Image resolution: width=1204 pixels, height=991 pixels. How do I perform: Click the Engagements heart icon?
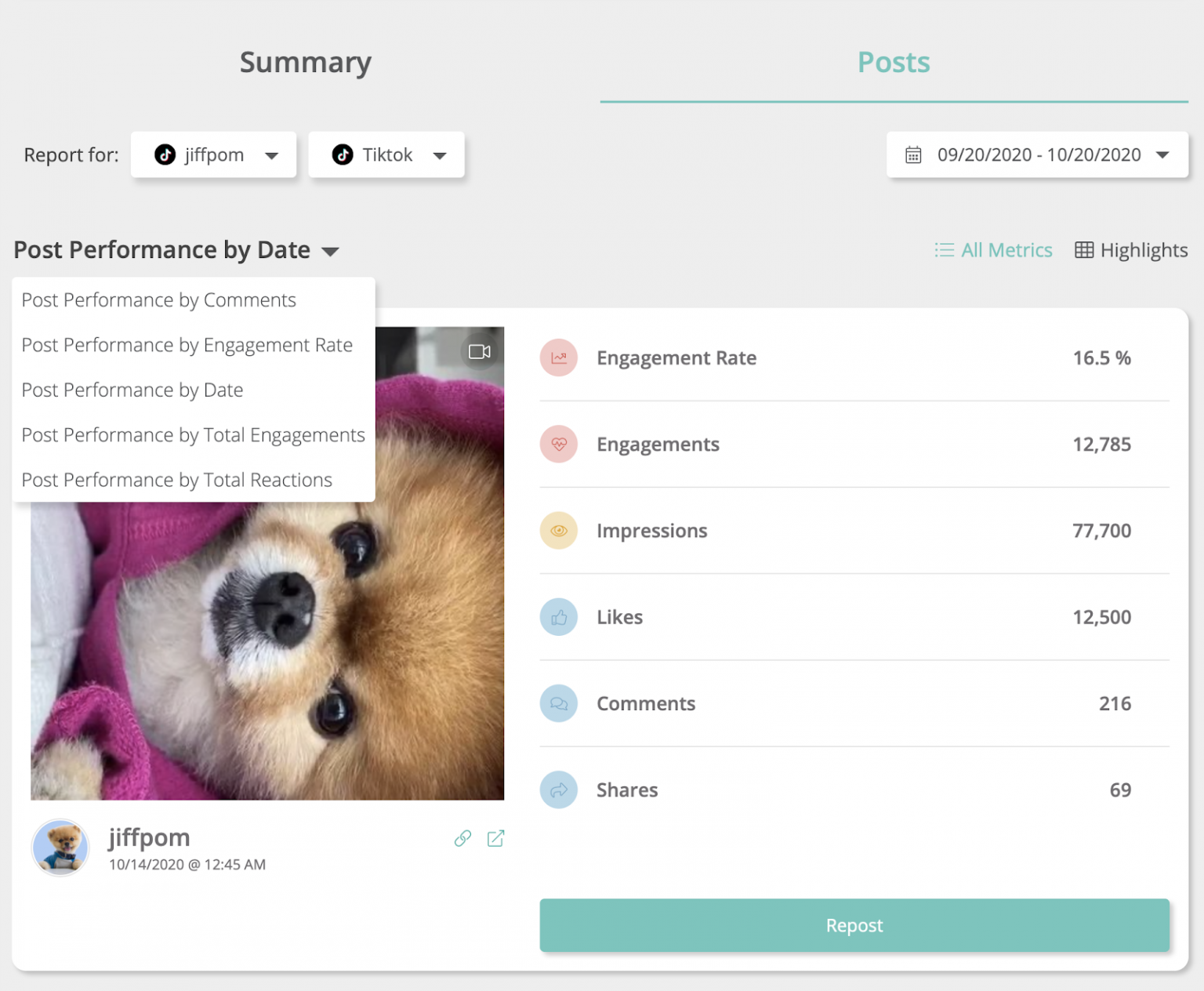coord(559,444)
